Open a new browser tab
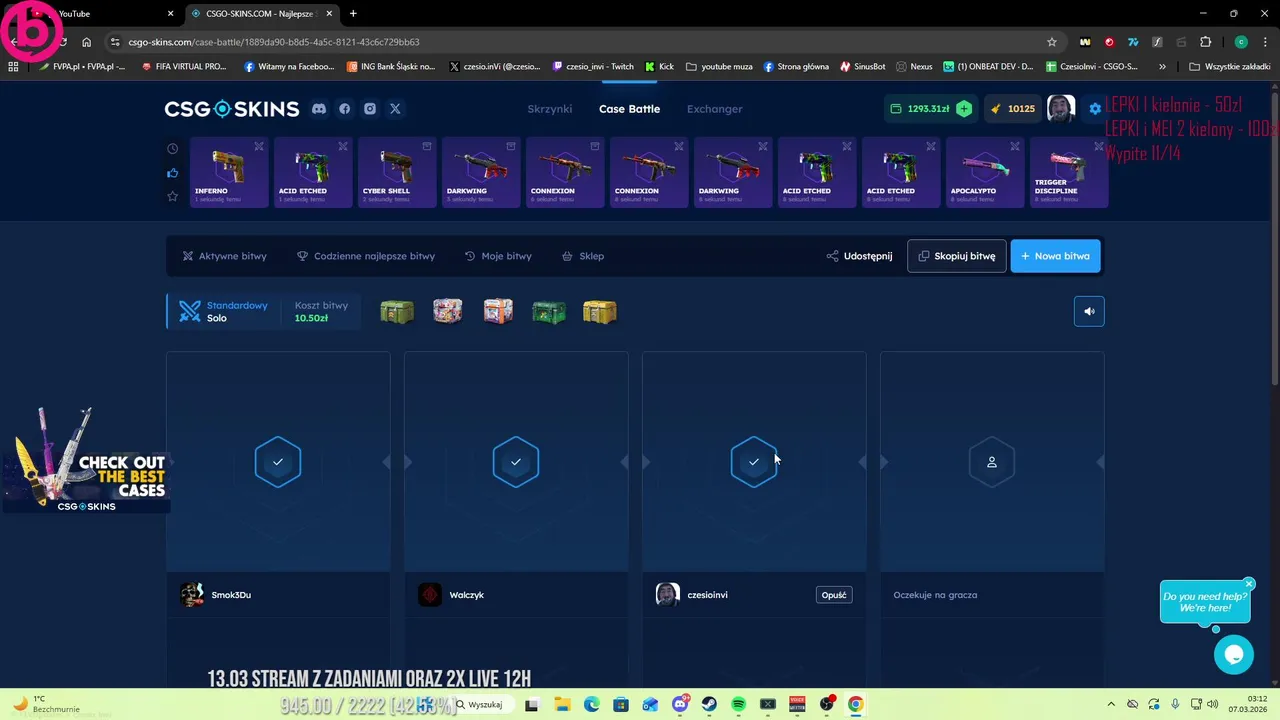The width and height of the screenshot is (1280, 720). 353,13
